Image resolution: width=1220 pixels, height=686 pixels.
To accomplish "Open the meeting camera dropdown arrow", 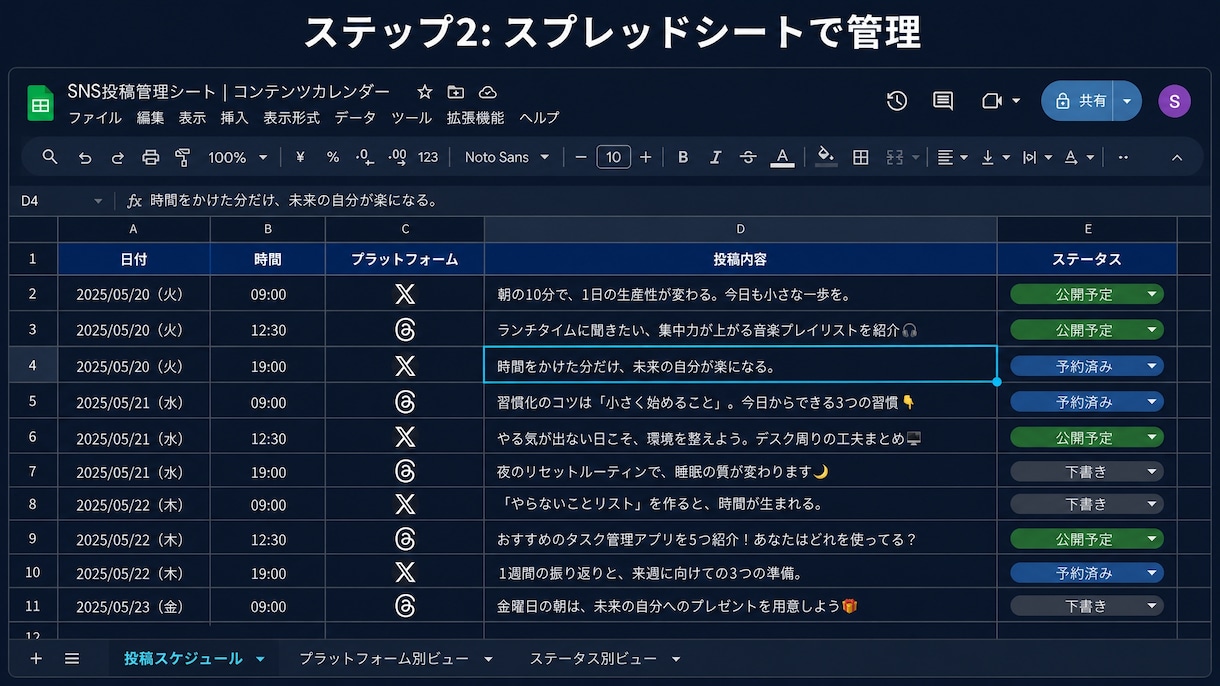I will coord(1016,101).
